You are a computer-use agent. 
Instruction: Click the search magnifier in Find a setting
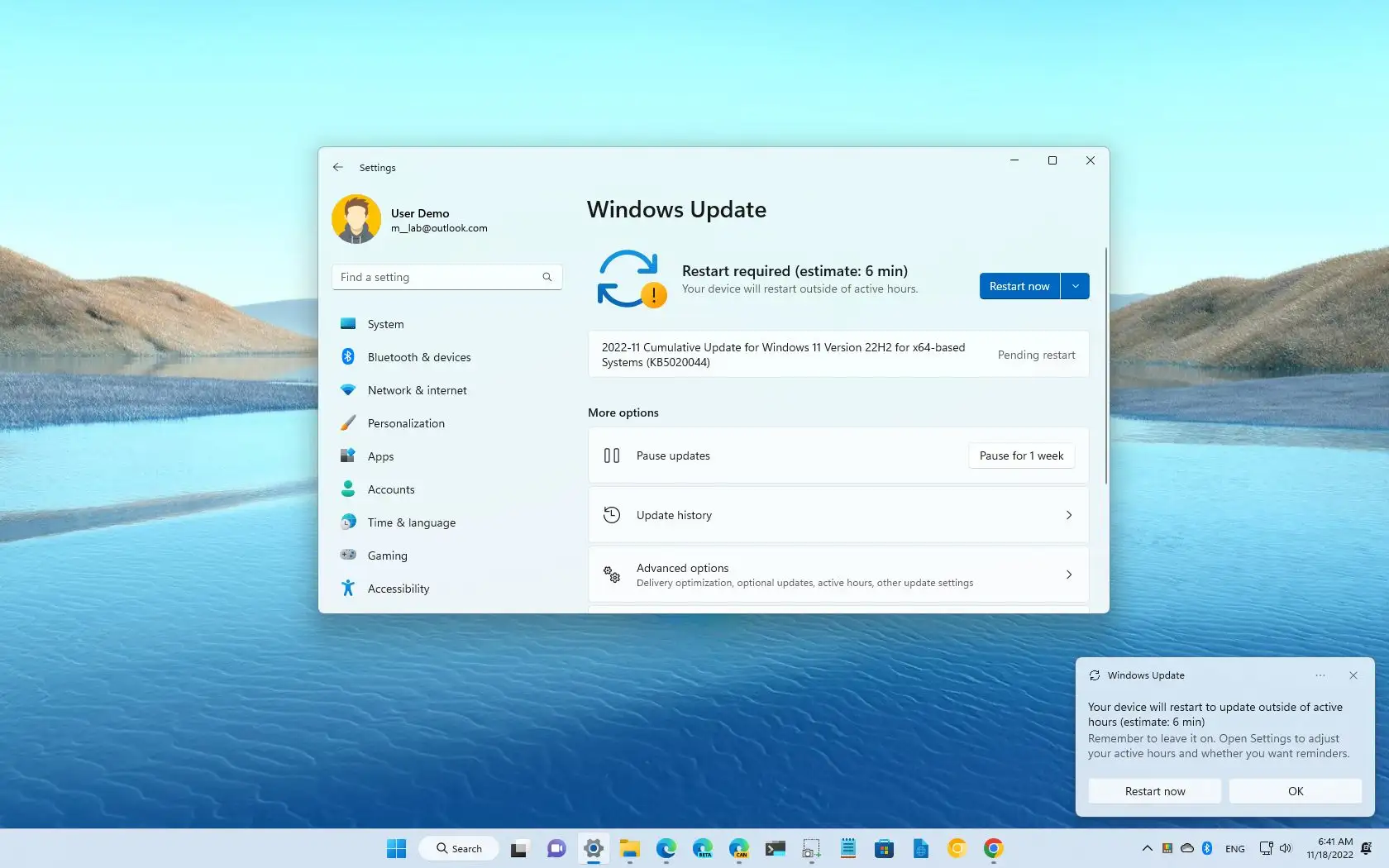[547, 277]
